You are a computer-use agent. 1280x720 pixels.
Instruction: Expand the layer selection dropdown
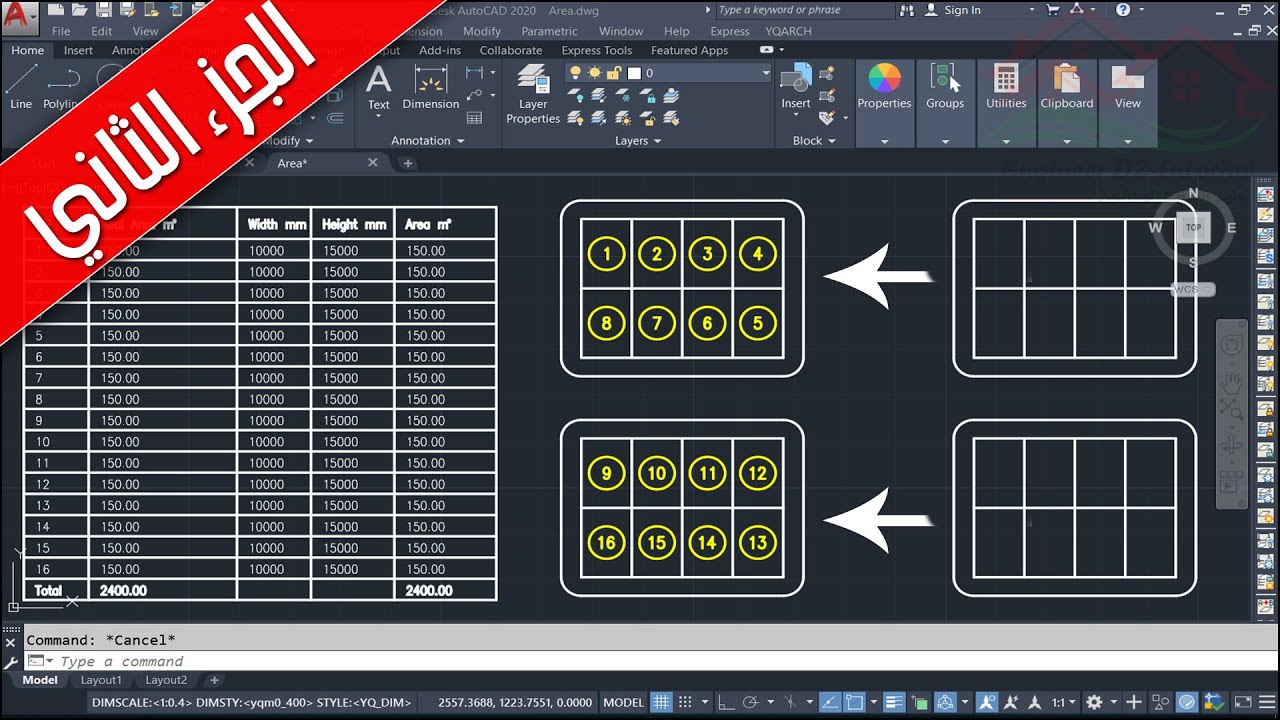click(766, 73)
